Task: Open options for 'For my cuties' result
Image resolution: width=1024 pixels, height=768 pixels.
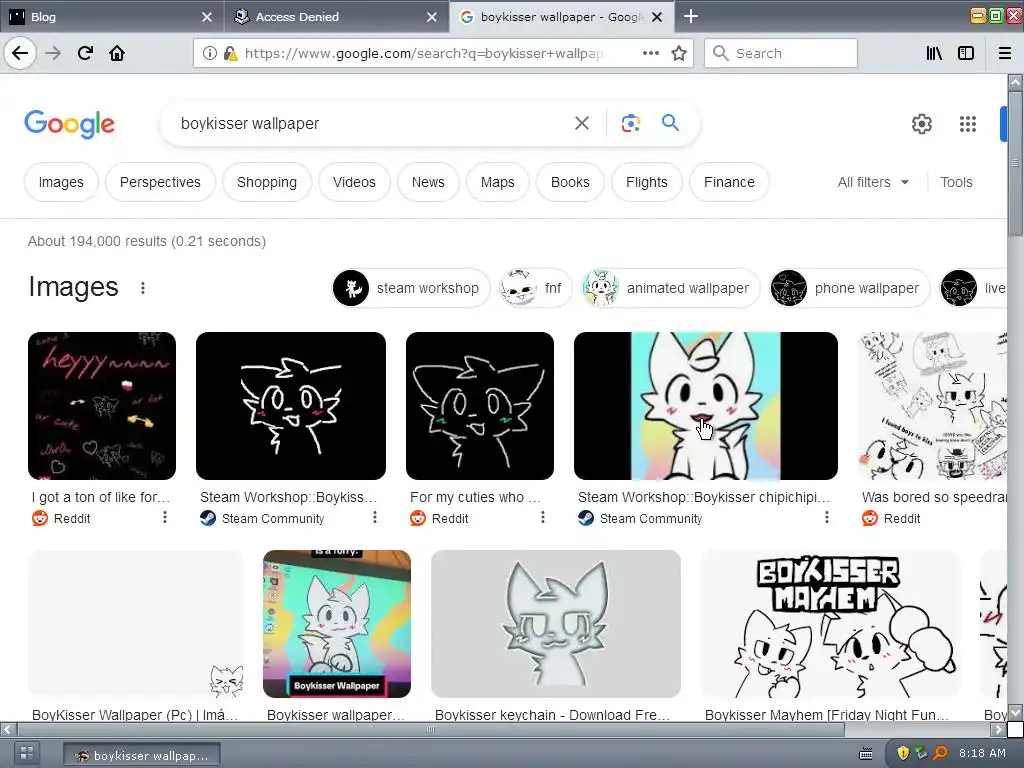Action: tap(543, 517)
